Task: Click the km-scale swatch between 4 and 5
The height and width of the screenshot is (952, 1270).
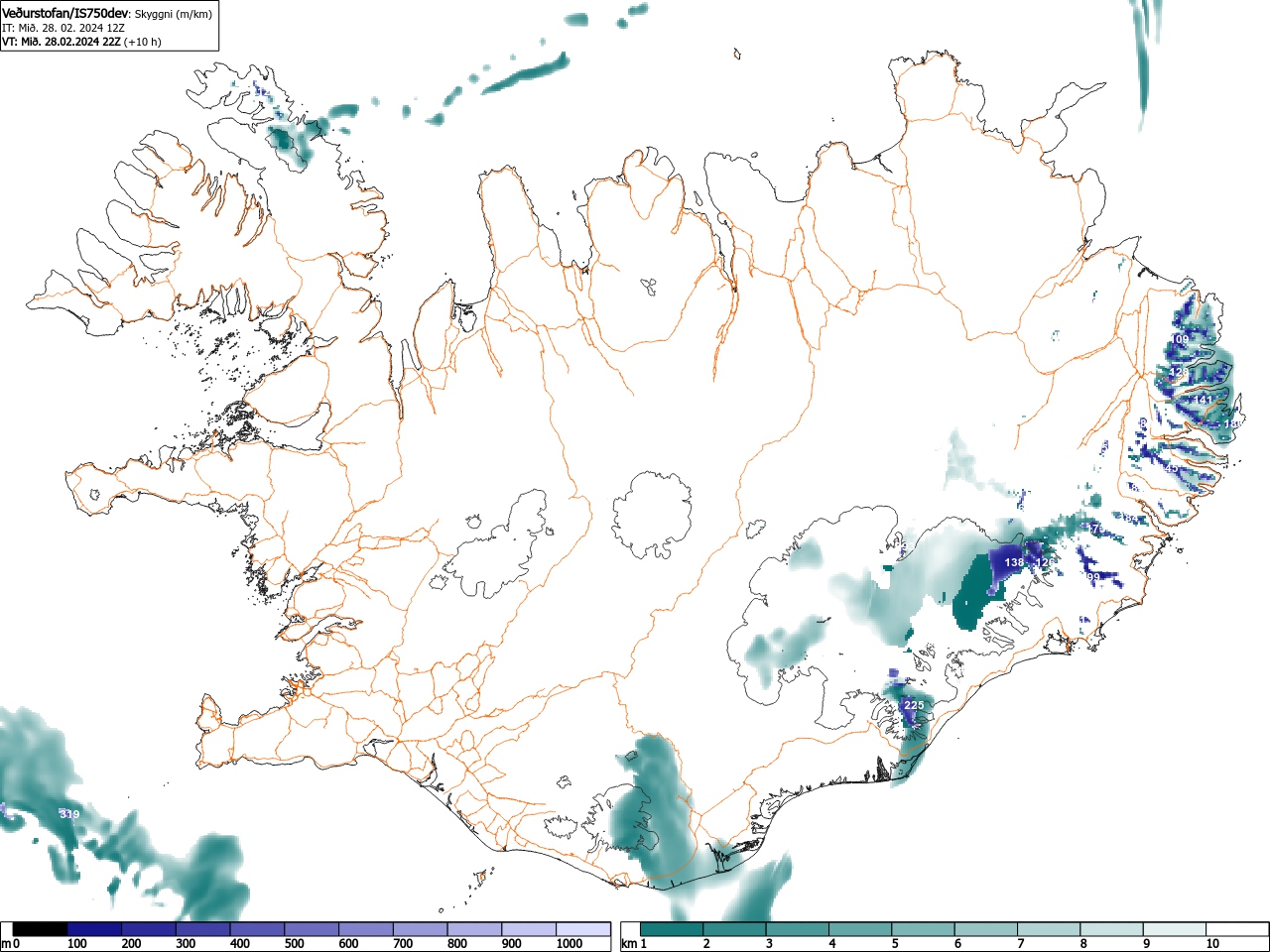Action: click(861, 929)
